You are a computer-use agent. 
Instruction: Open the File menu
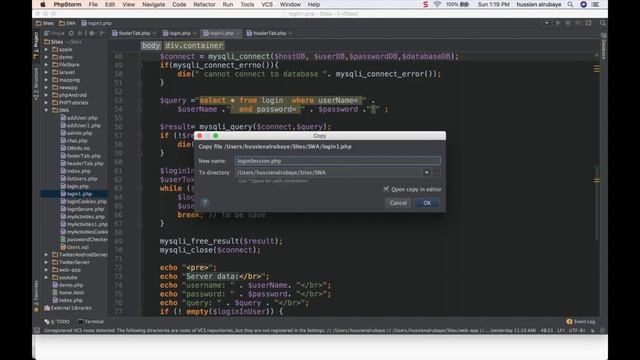93,4
